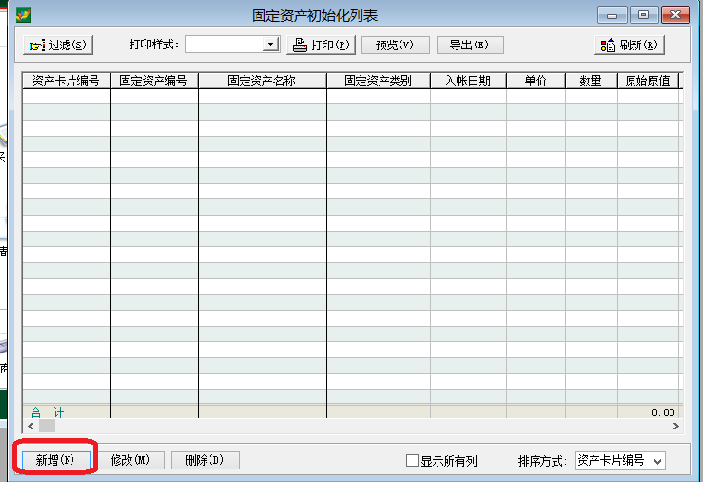Click 新增 to add a fixed asset
This screenshot has height=482, width=703.
tap(55, 460)
